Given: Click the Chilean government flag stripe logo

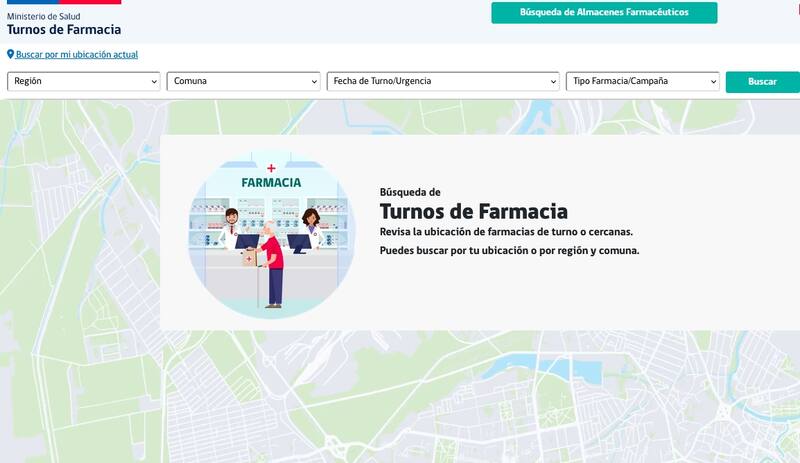Looking at the screenshot, I should click(x=64, y=2).
